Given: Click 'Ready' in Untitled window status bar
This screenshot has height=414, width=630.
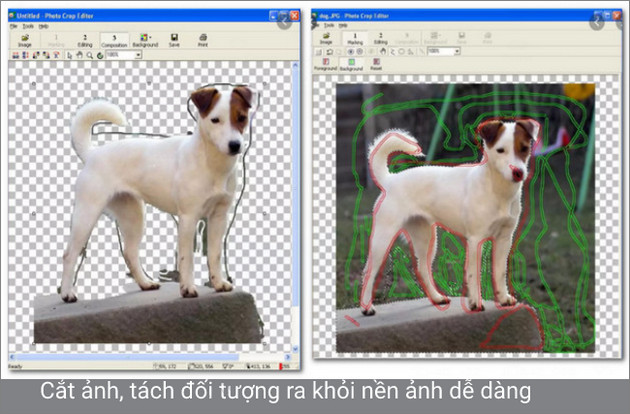Looking at the screenshot, I should [x=15, y=366].
